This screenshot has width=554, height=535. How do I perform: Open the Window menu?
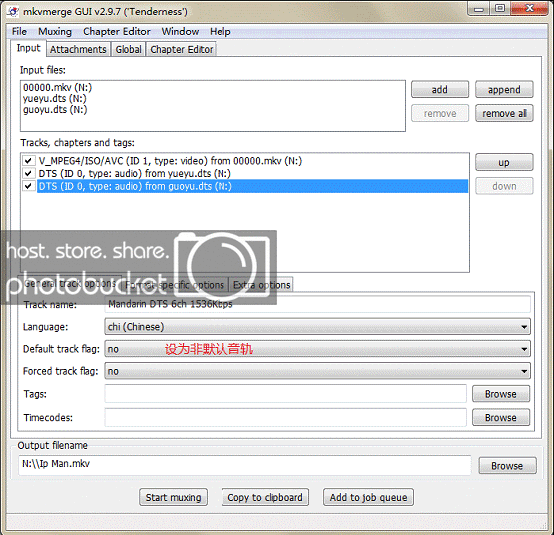pyautogui.click(x=180, y=31)
